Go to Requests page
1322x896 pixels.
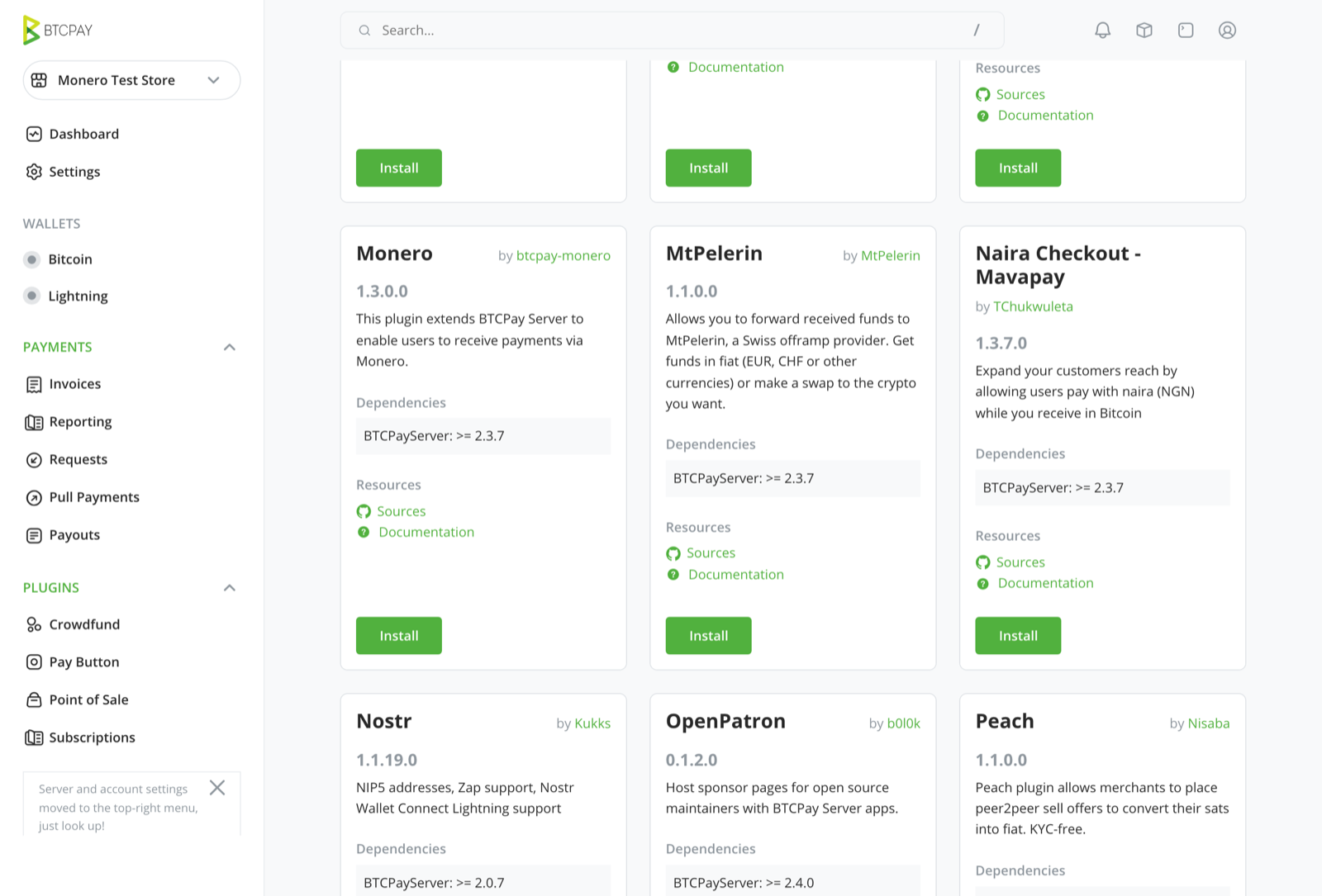[78, 460]
